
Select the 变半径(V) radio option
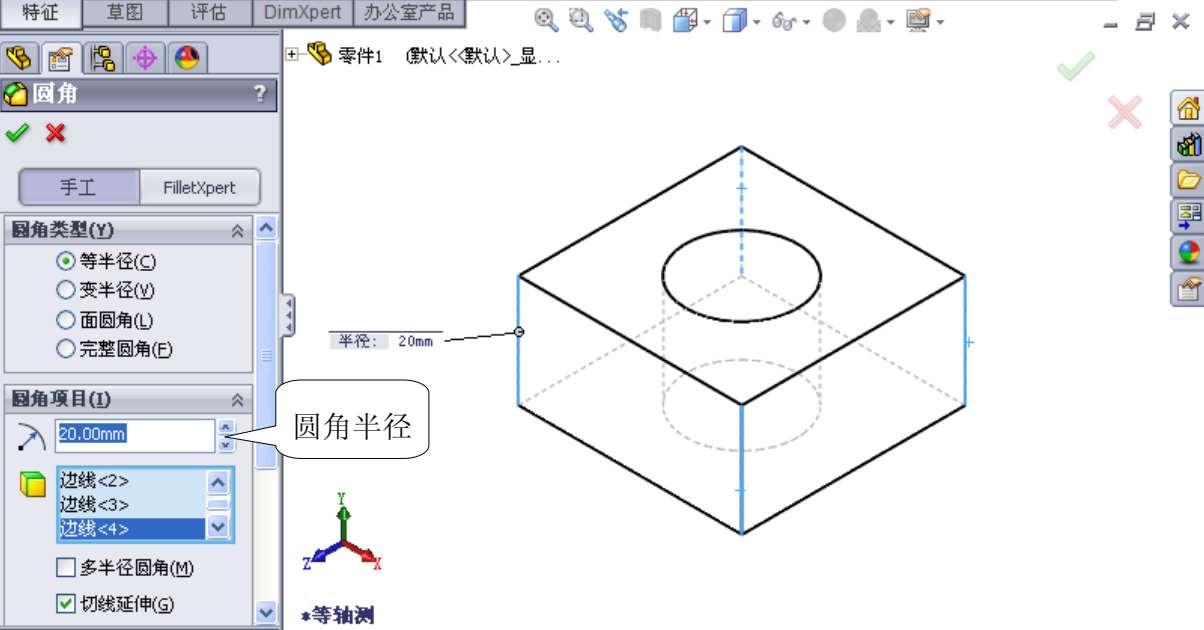[x=66, y=291]
